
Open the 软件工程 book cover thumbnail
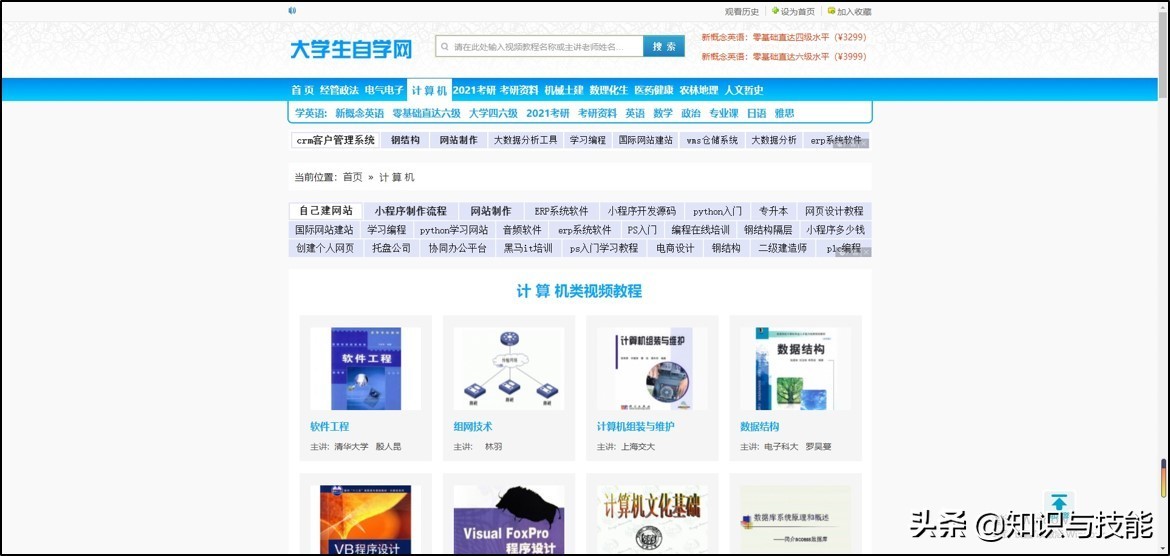[366, 368]
